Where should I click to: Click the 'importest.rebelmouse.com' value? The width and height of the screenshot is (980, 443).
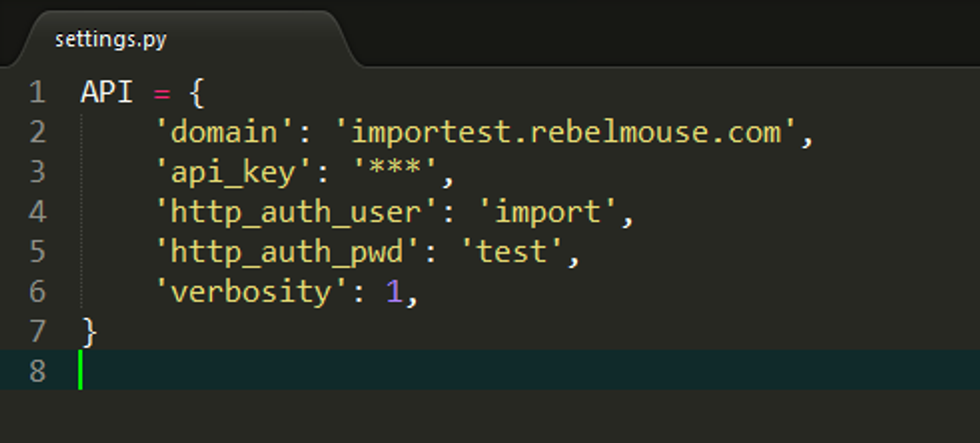click(567, 133)
